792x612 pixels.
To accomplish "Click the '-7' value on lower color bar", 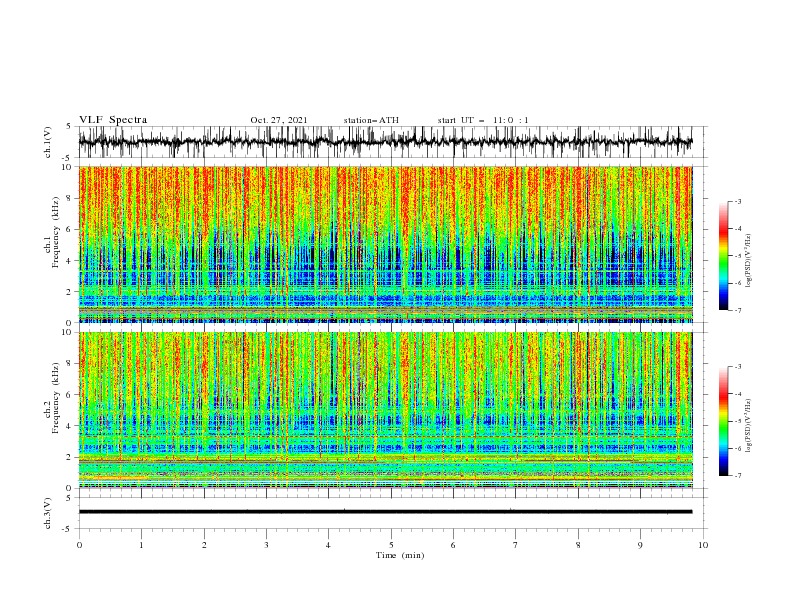I will tap(737, 476).
